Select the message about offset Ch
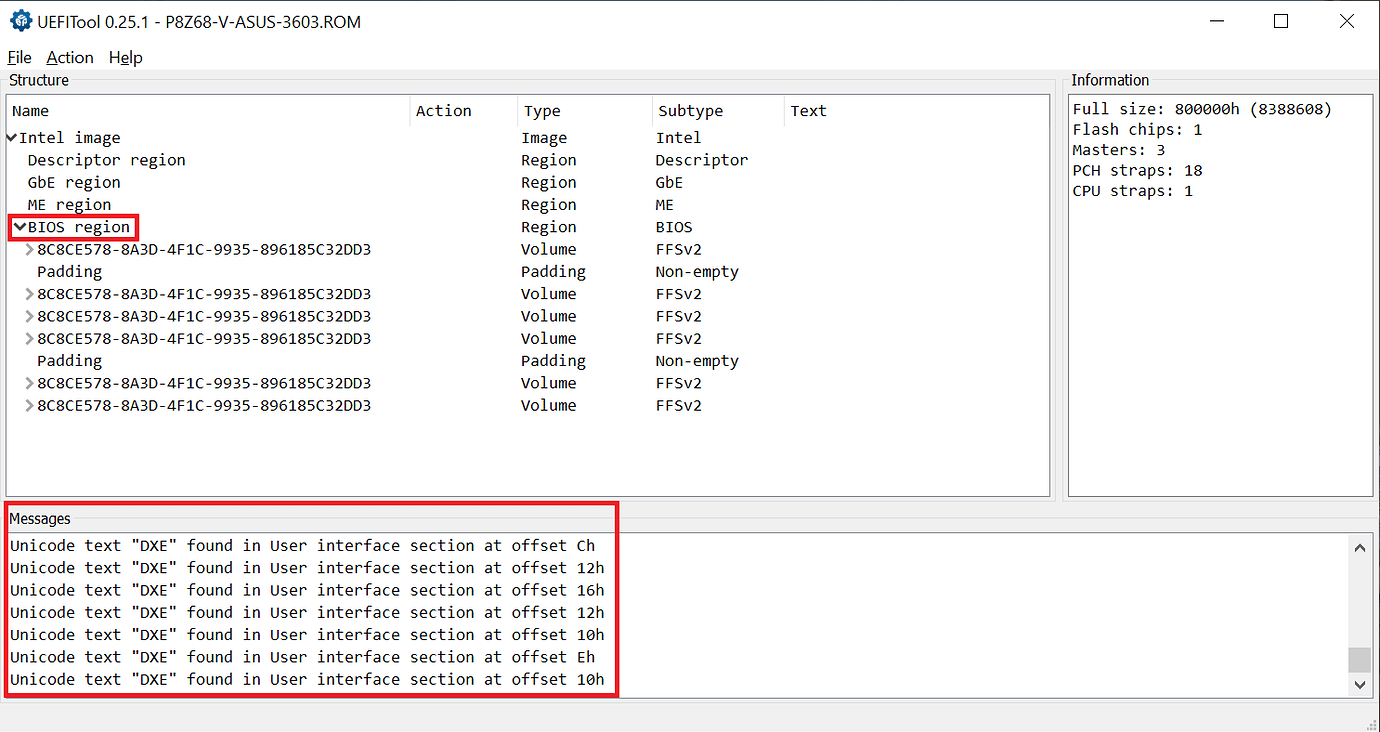1380x732 pixels. [300, 545]
